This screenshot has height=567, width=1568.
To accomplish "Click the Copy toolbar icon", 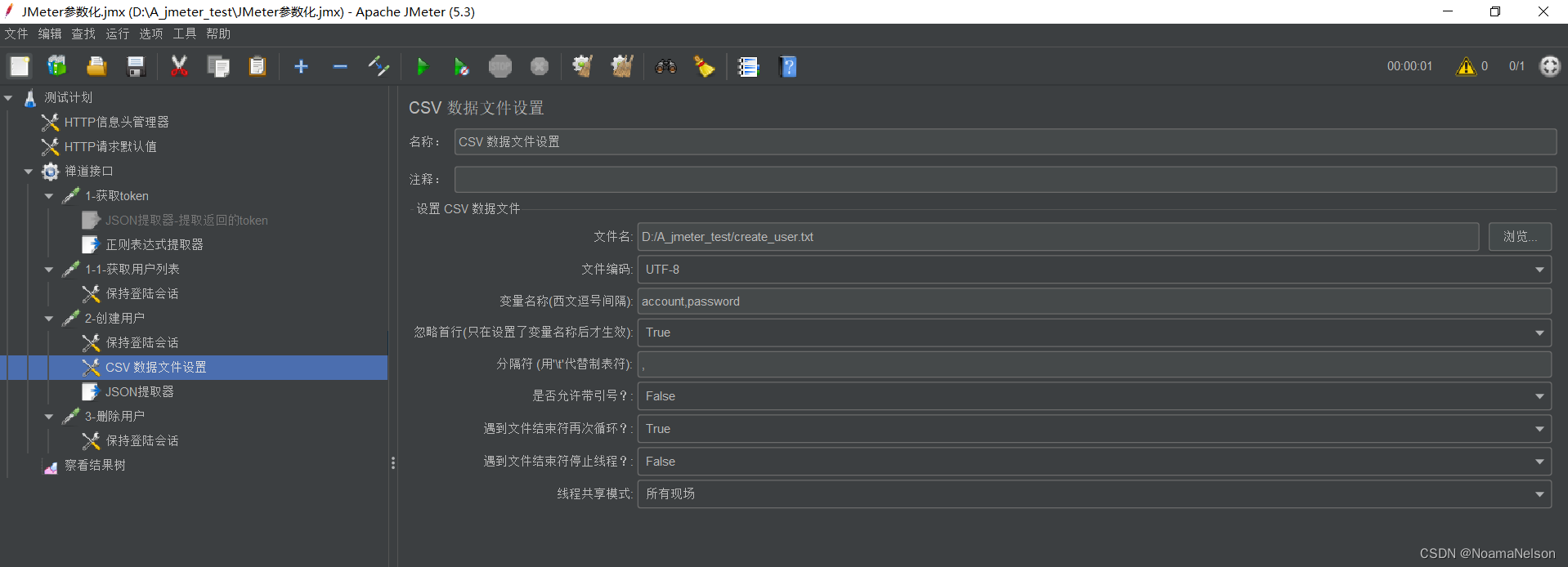I will pos(218,66).
